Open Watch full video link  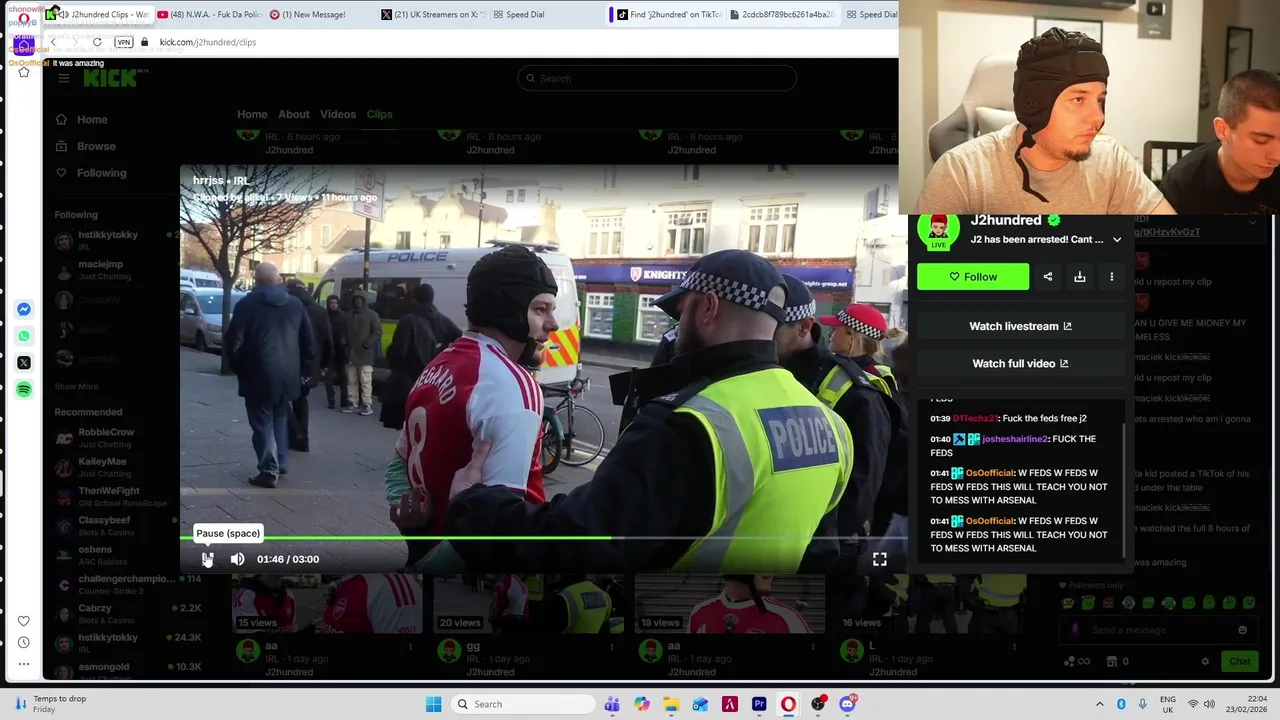tap(1020, 363)
